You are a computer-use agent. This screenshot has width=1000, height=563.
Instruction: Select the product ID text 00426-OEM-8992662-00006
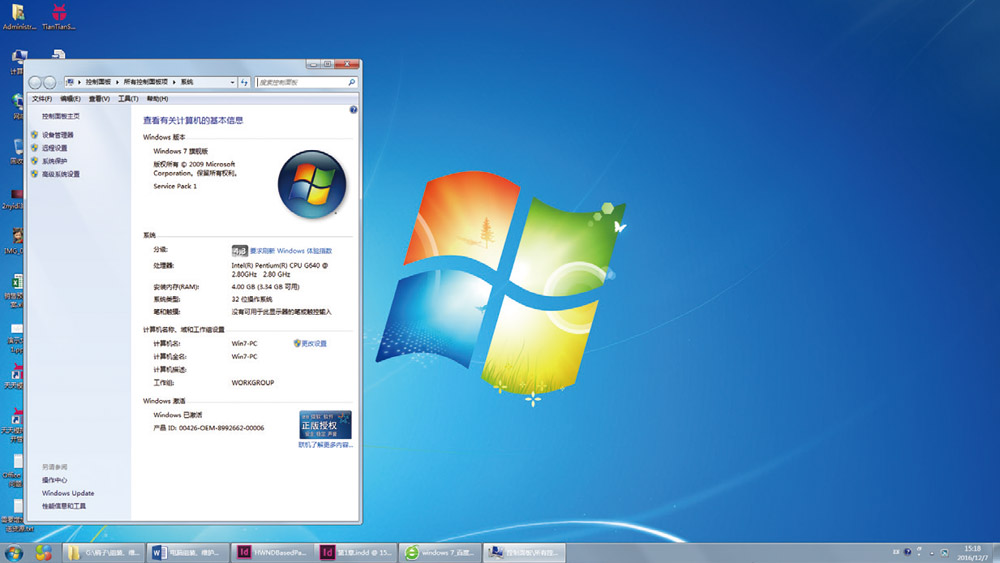tap(221, 428)
